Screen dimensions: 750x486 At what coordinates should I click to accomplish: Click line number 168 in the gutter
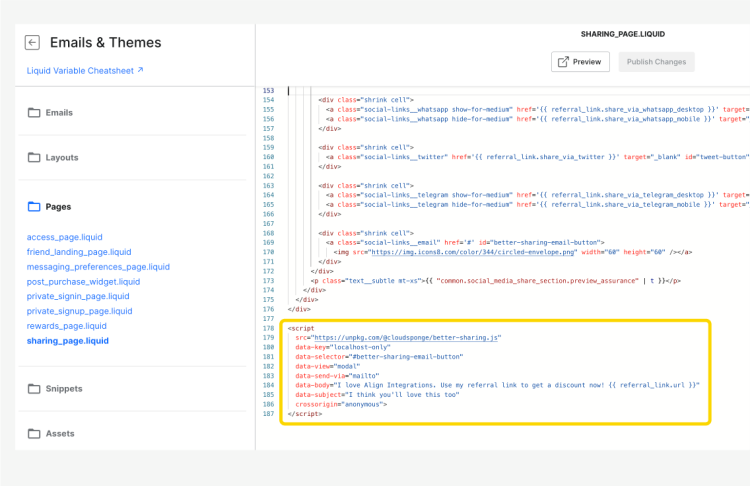[x=268, y=233]
